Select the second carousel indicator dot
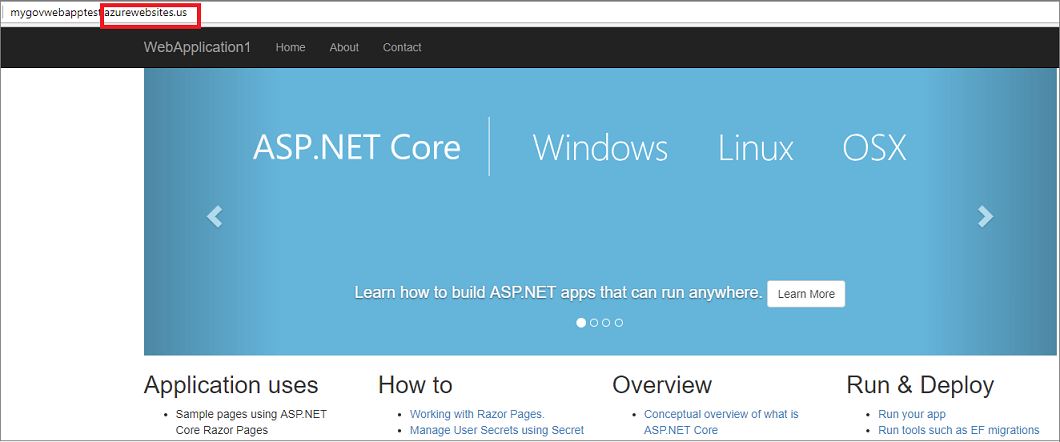Image resolution: width=1060 pixels, height=442 pixels. point(594,323)
